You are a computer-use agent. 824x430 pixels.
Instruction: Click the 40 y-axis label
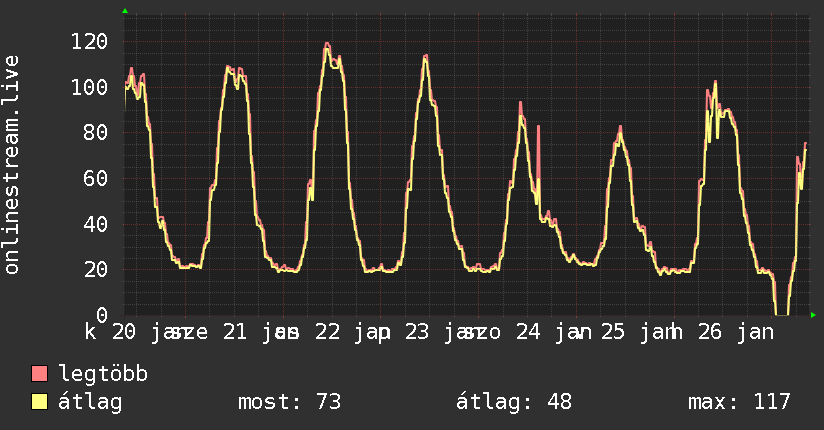point(96,224)
